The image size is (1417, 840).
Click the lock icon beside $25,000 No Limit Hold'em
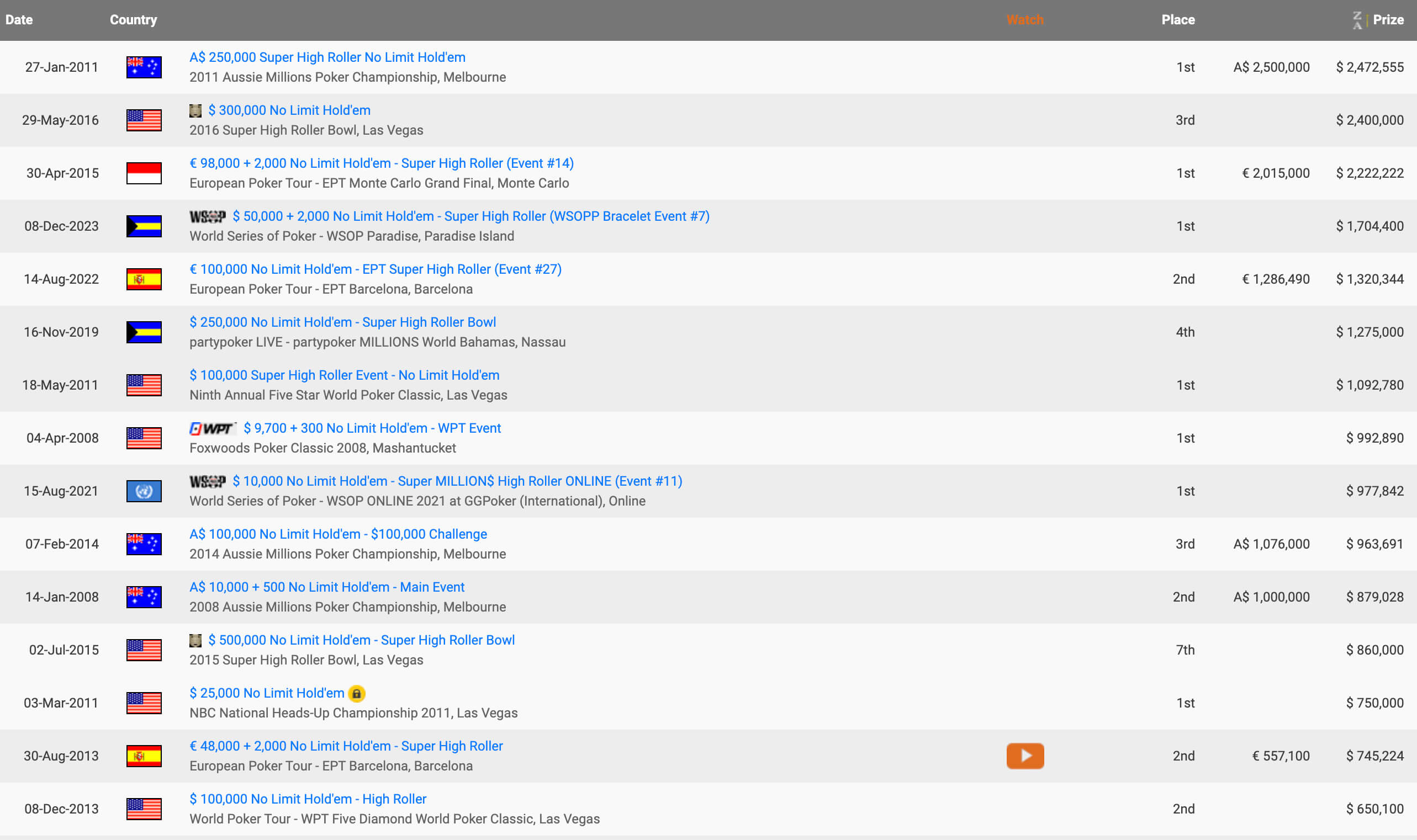(356, 693)
